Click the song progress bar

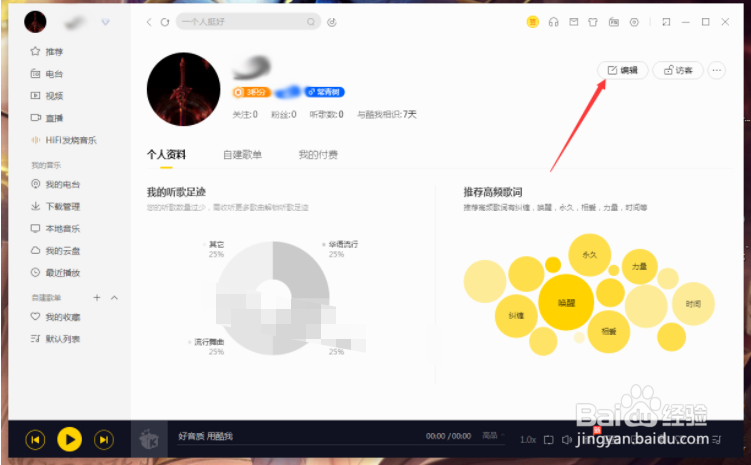point(341,445)
